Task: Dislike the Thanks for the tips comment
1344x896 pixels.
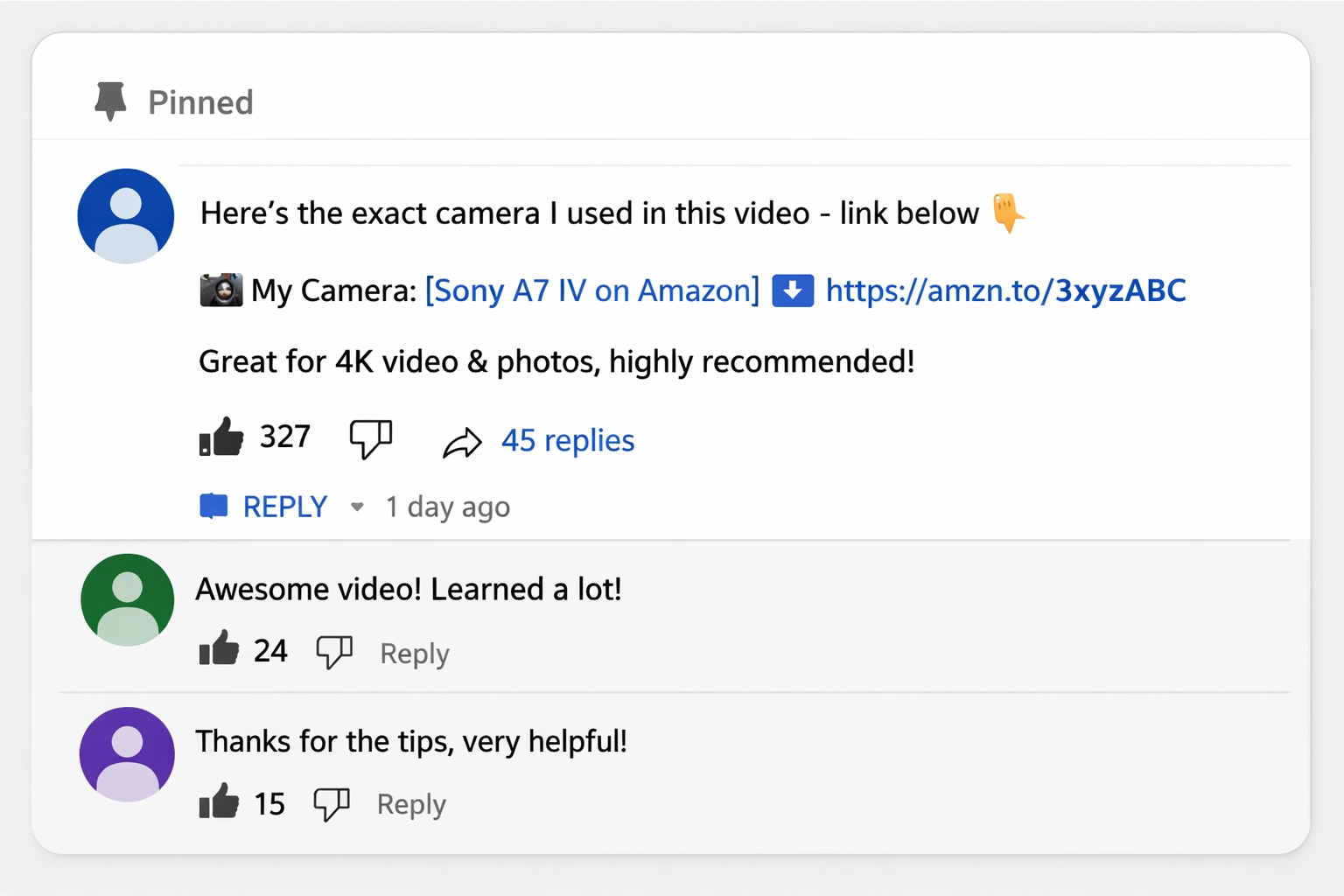Action: (332, 803)
